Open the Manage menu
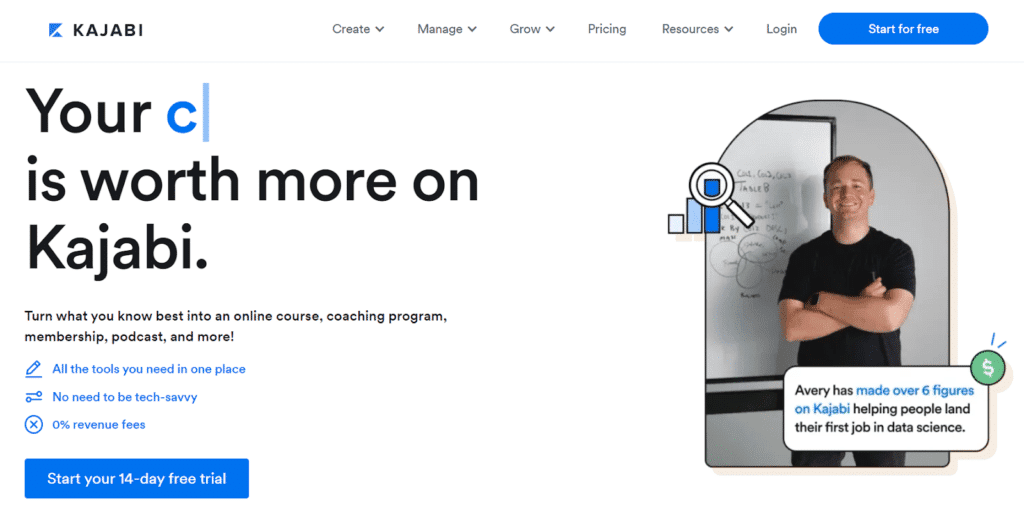This screenshot has height=506, width=1024. (447, 29)
